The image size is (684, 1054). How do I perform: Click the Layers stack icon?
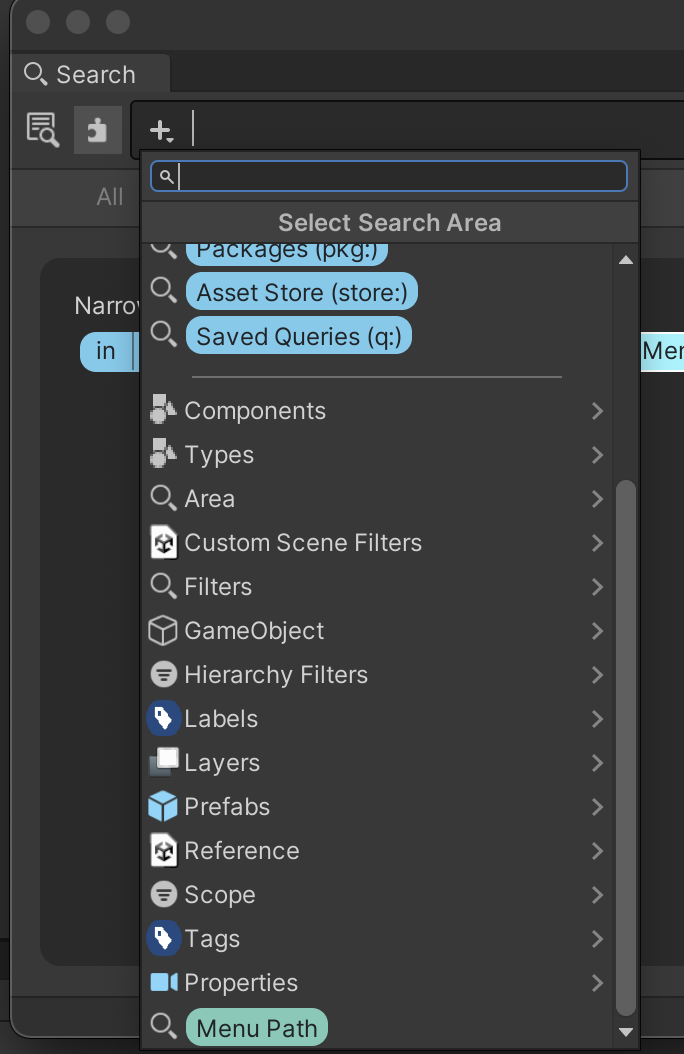(163, 763)
